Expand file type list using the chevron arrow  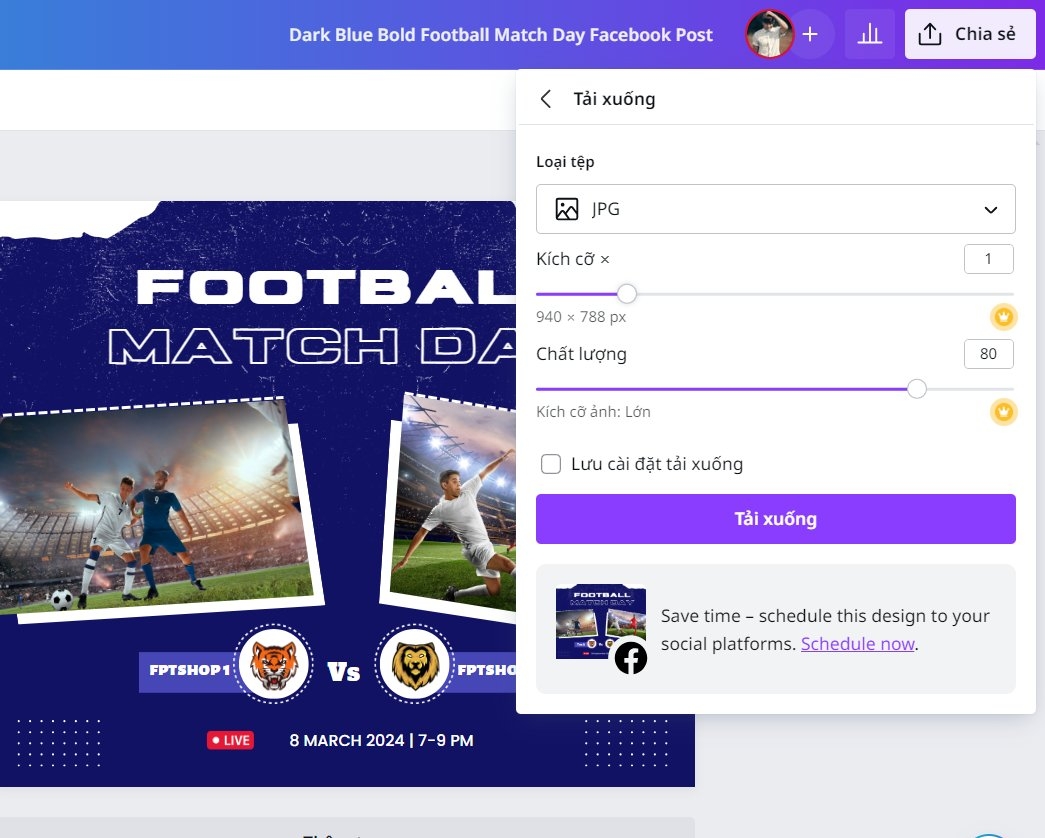pos(990,210)
